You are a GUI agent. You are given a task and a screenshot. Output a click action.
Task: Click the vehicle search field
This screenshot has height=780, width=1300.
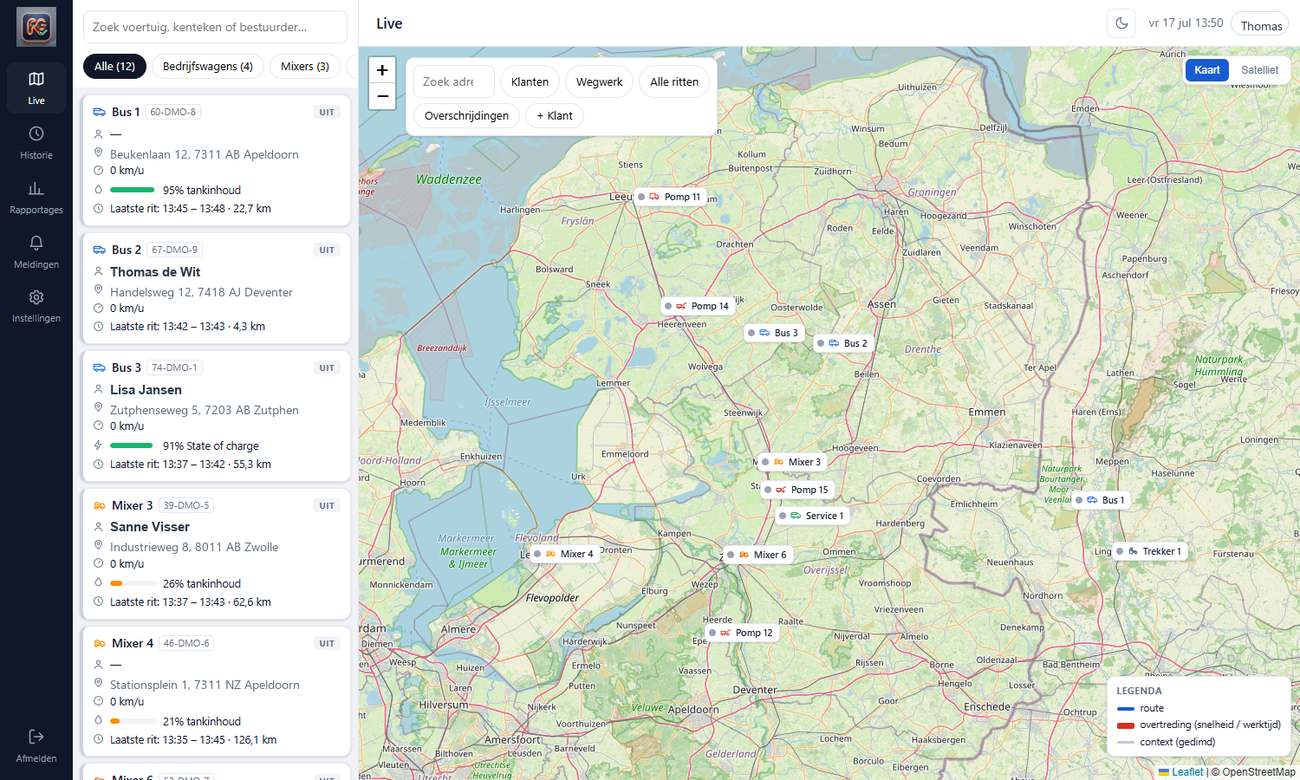[x=215, y=27]
